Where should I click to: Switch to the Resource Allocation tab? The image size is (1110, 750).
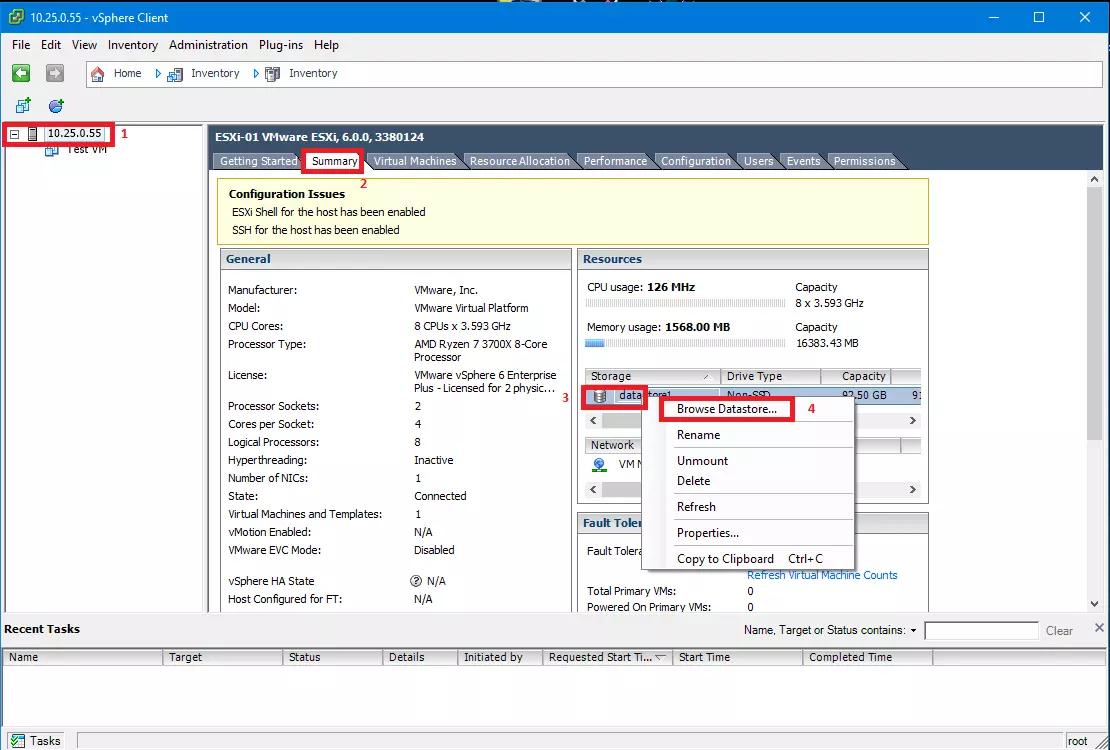tap(520, 161)
